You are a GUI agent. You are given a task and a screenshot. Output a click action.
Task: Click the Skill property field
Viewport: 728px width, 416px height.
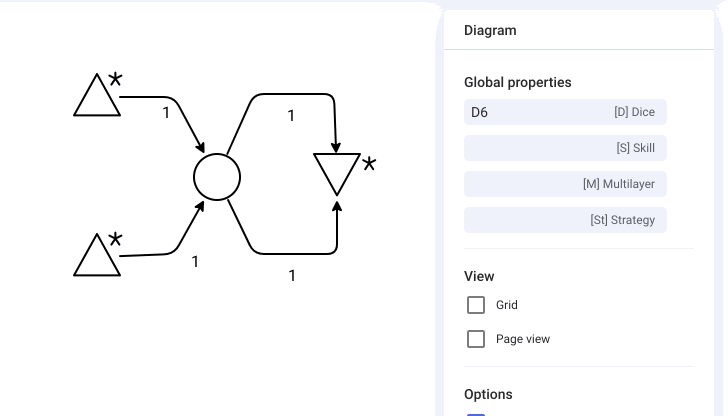pos(565,148)
